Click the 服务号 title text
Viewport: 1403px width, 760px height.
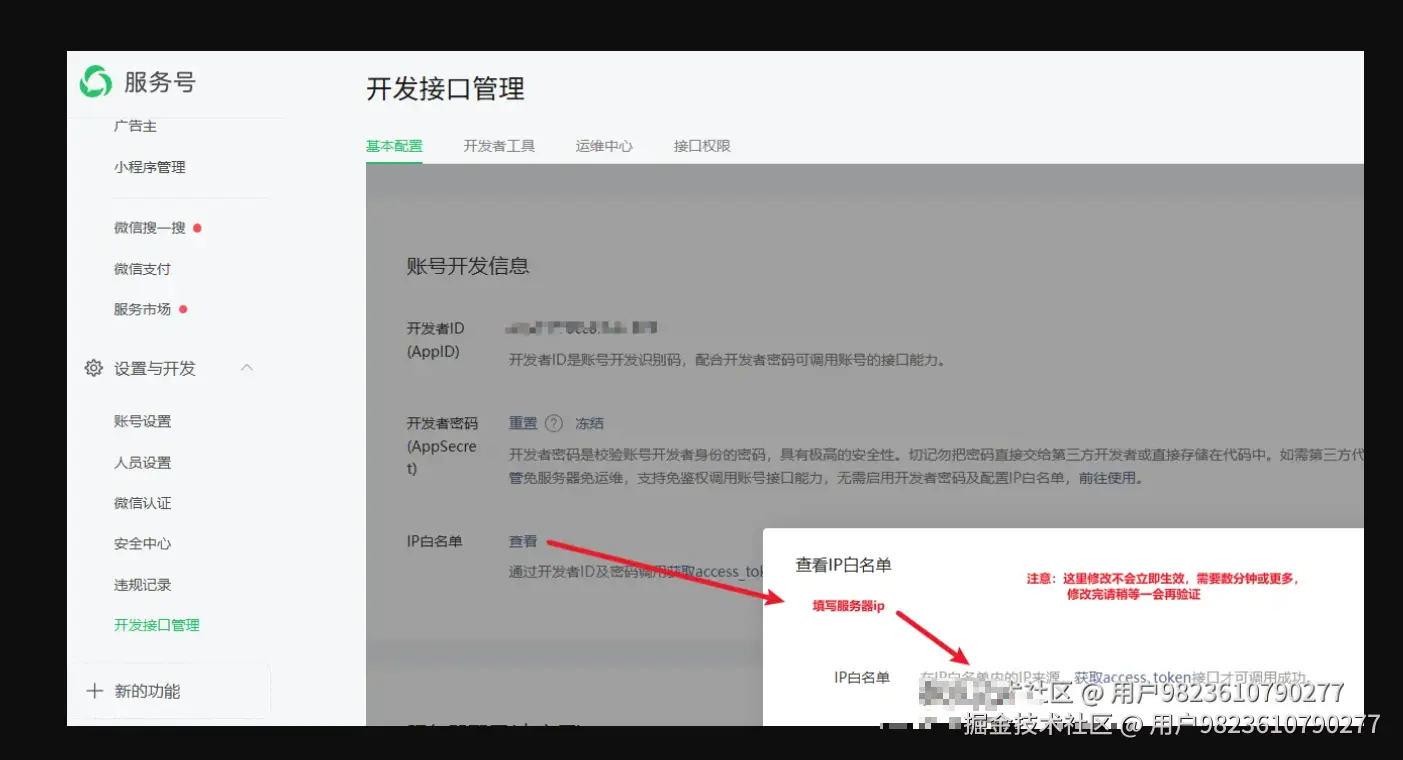click(159, 82)
